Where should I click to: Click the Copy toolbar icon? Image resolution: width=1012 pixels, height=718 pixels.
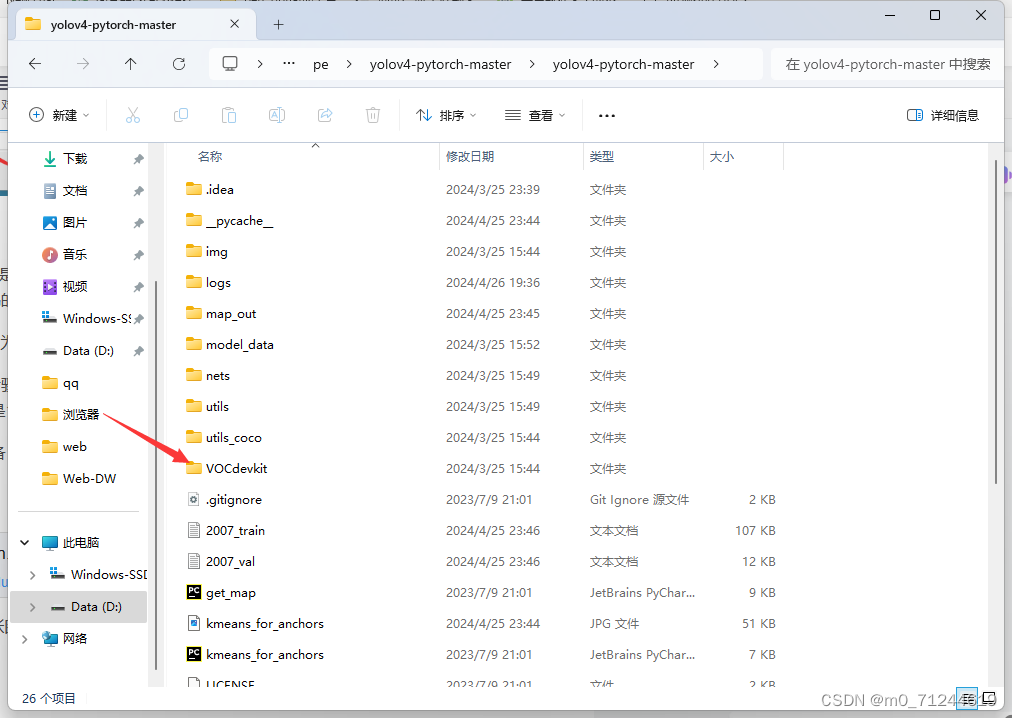tap(181, 116)
